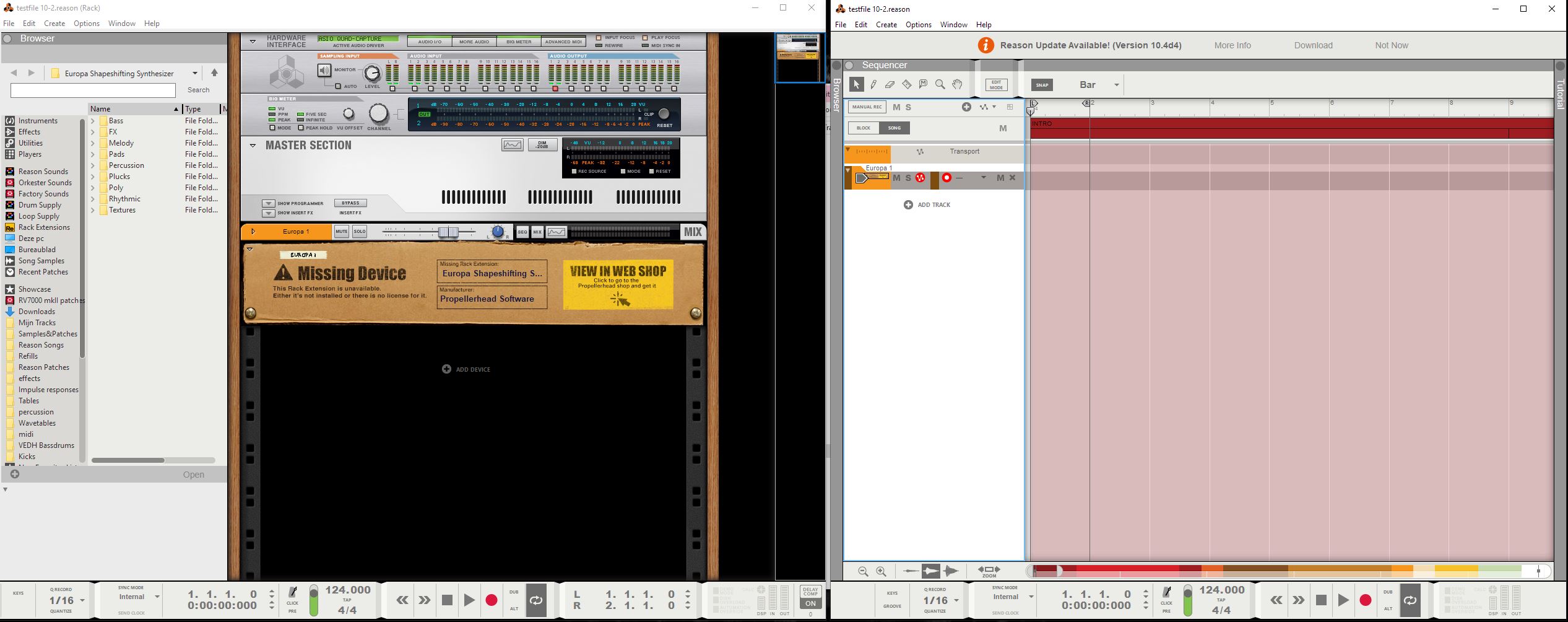Click Add Device in the empty rack
The height and width of the screenshot is (622, 1568).
[x=466, y=369]
